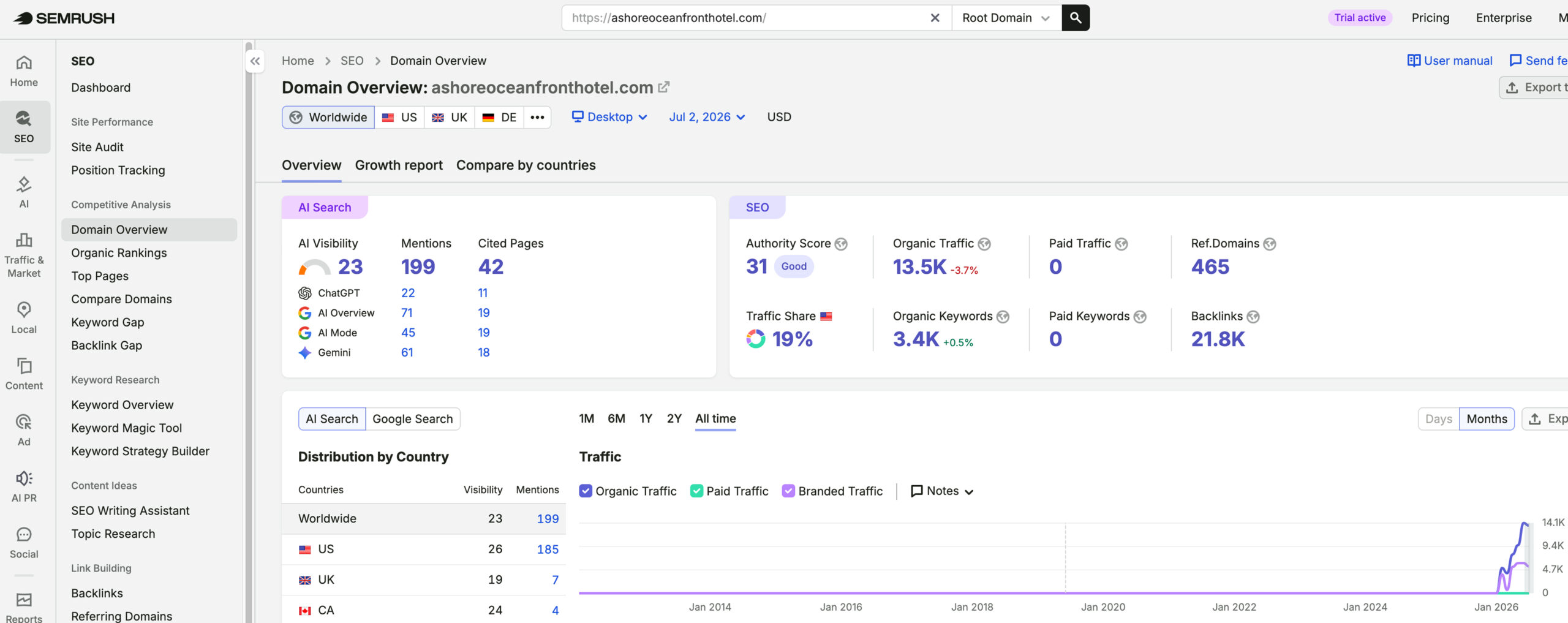Open external link next to domain title

click(663, 88)
